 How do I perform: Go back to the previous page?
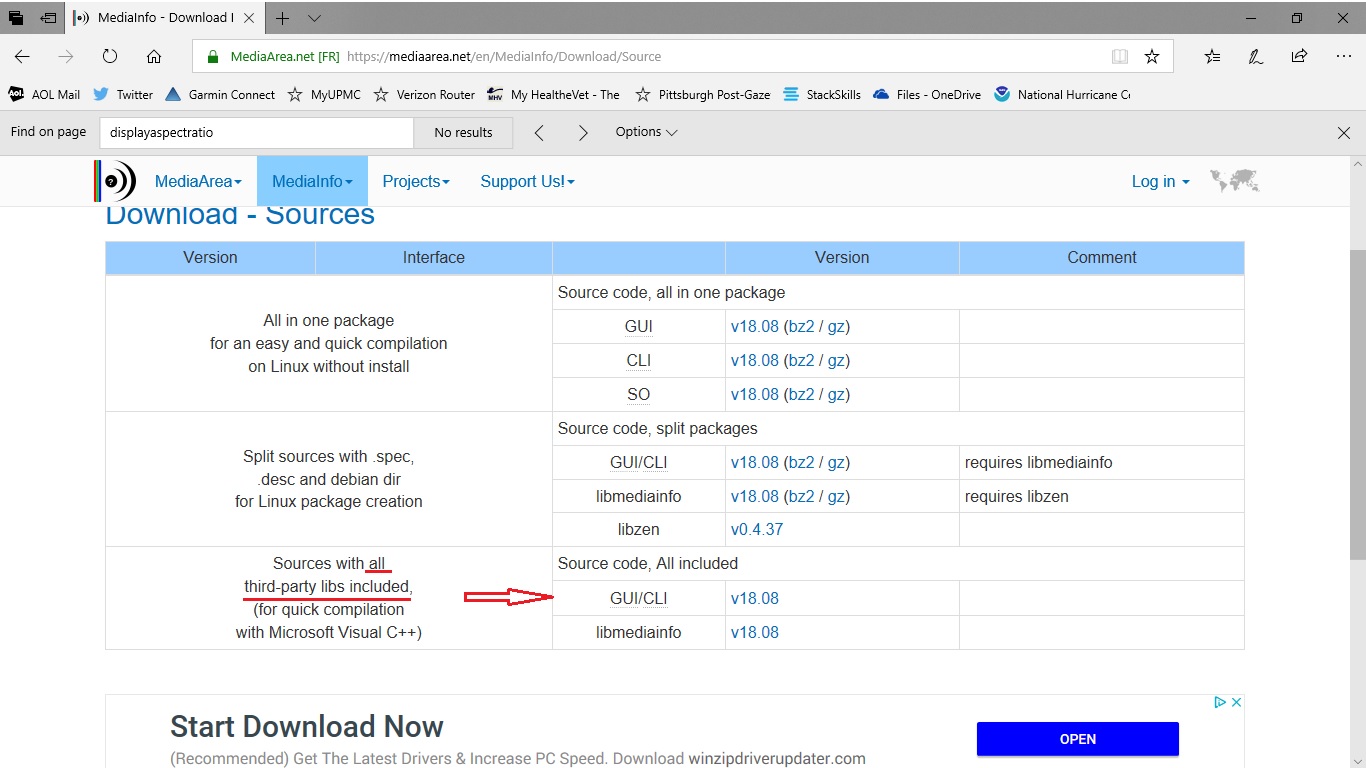tap(22, 56)
